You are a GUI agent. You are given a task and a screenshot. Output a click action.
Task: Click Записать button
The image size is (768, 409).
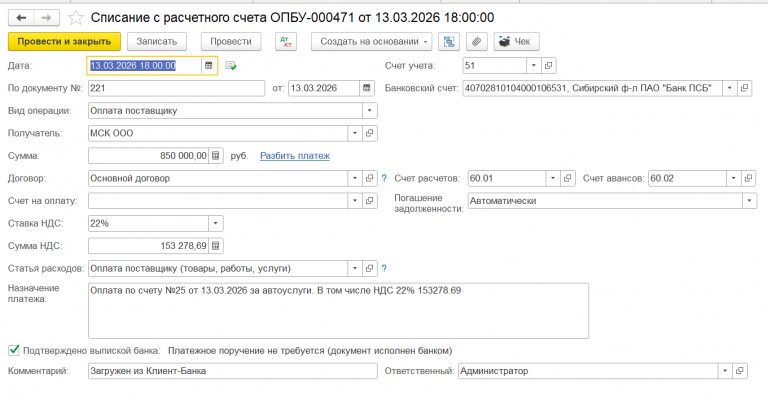click(x=157, y=42)
